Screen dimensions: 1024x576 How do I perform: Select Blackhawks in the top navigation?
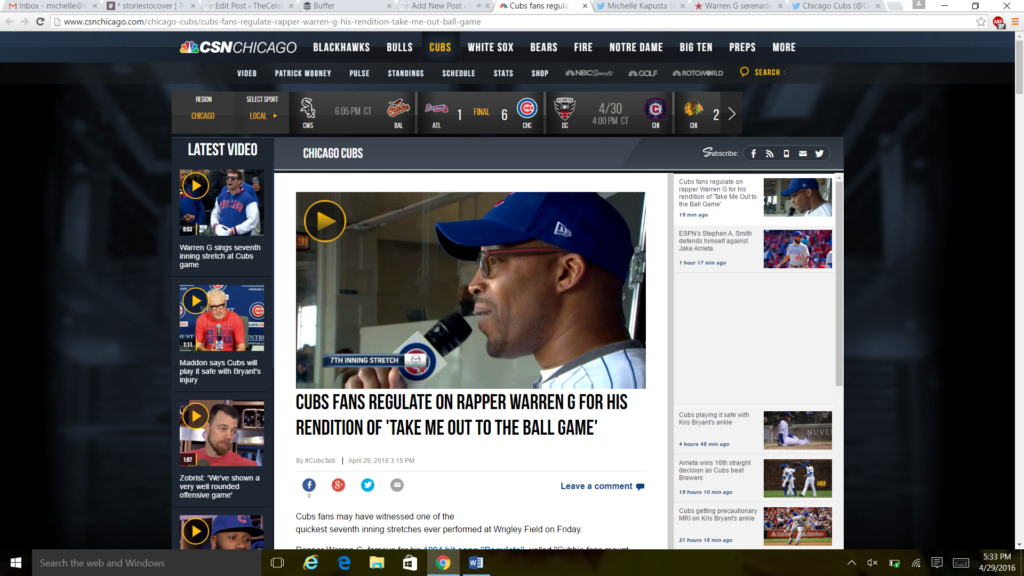[341, 47]
